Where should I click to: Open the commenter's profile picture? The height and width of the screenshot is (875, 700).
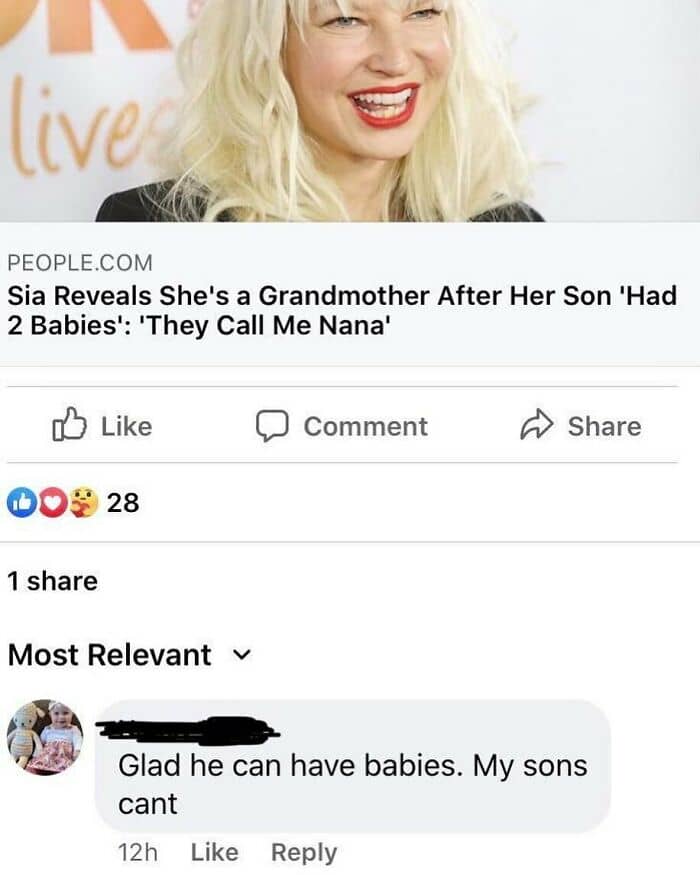tap(45, 737)
